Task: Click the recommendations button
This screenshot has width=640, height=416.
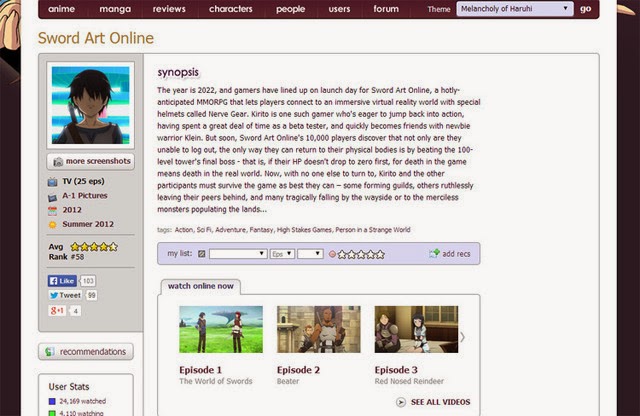Action: 86,351
